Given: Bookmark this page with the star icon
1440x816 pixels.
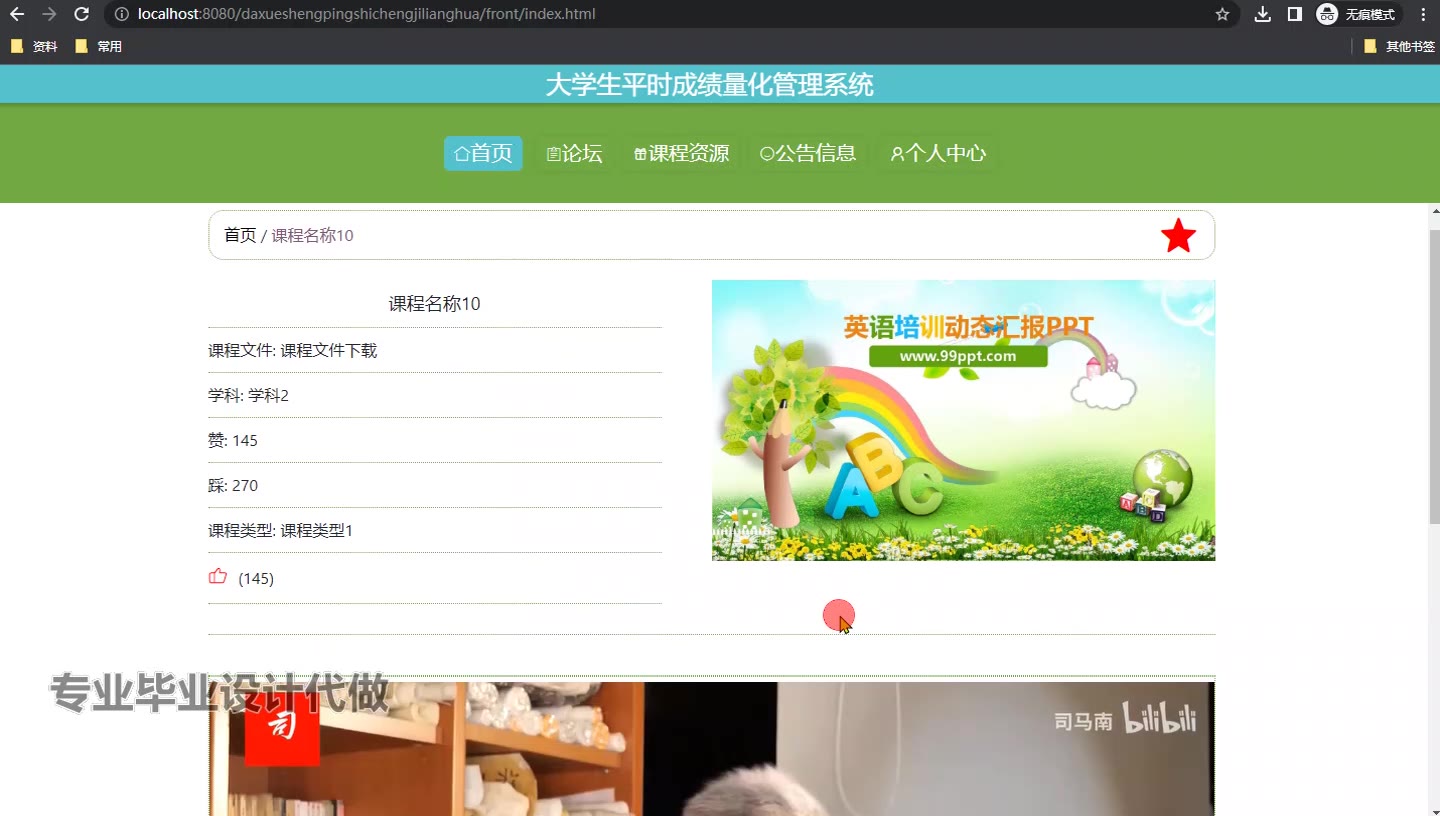Looking at the screenshot, I should pyautogui.click(x=1222, y=14).
